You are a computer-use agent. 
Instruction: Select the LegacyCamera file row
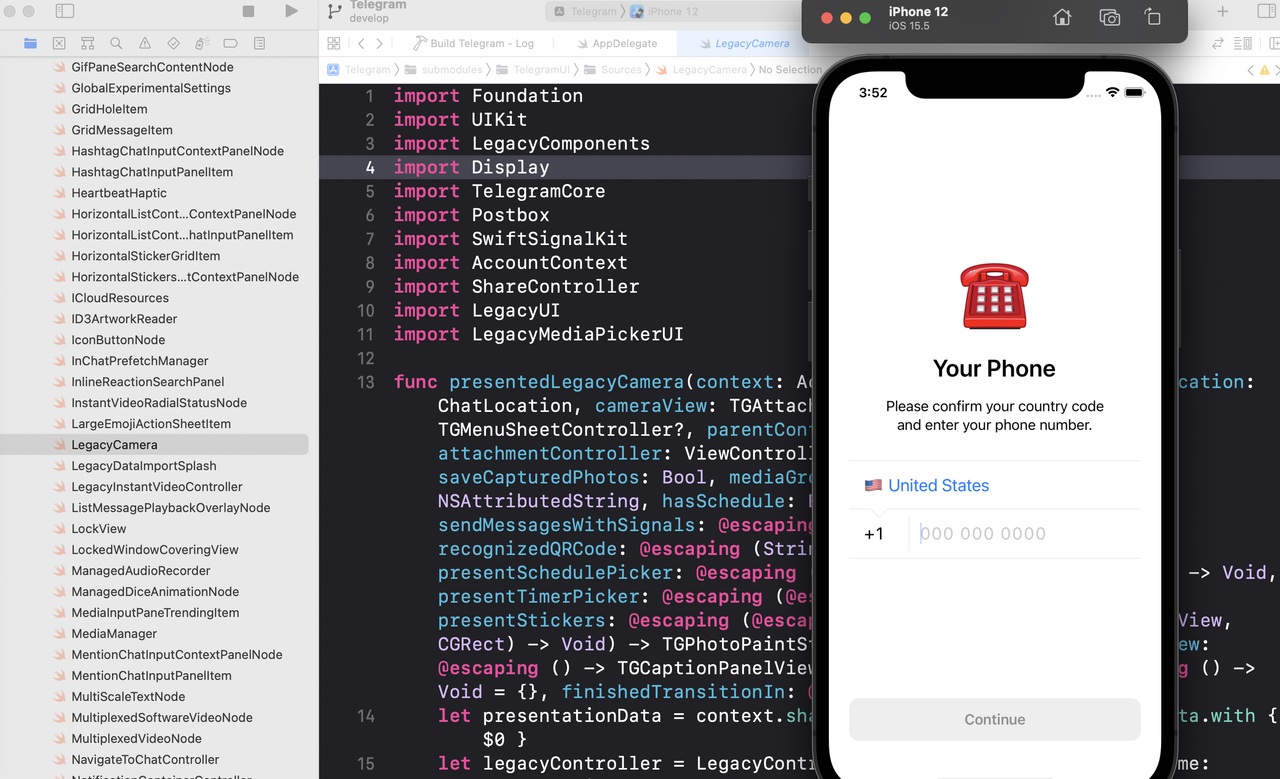click(154, 445)
